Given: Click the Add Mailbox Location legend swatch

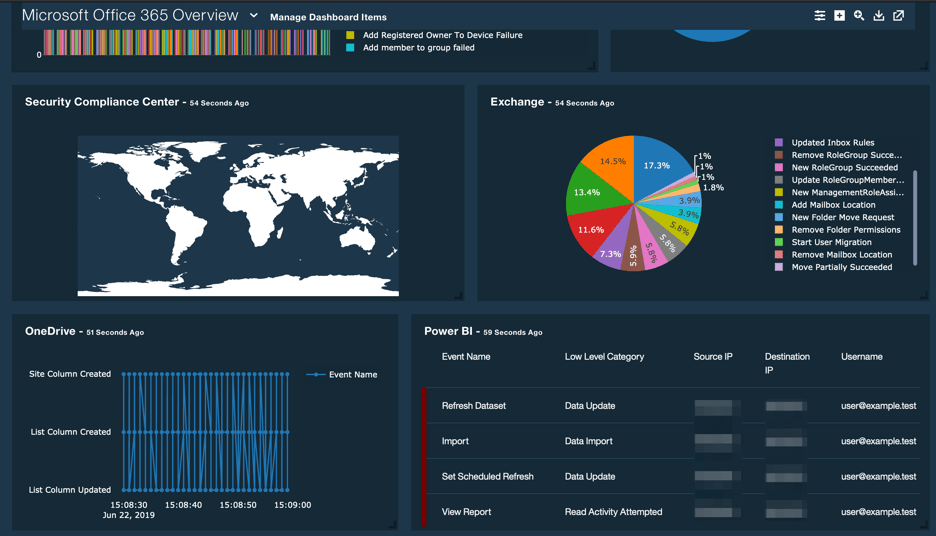Looking at the screenshot, I should pyautogui.click(x=778, y=205).
